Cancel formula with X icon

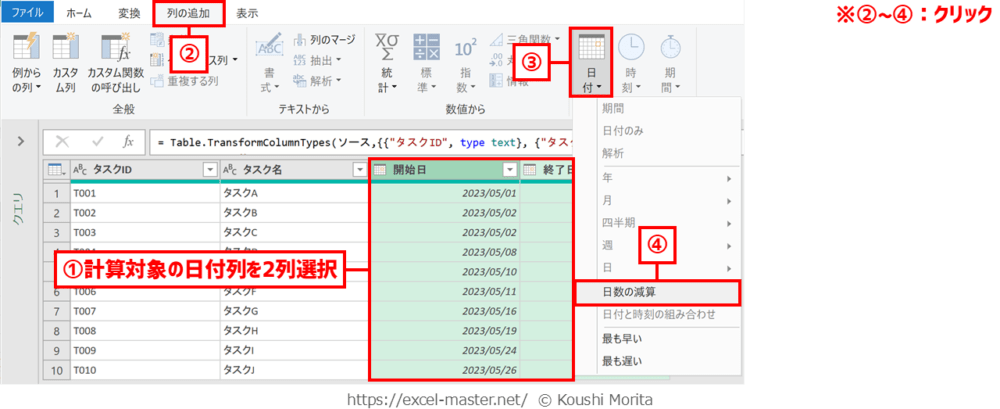(x=63, y=142)
